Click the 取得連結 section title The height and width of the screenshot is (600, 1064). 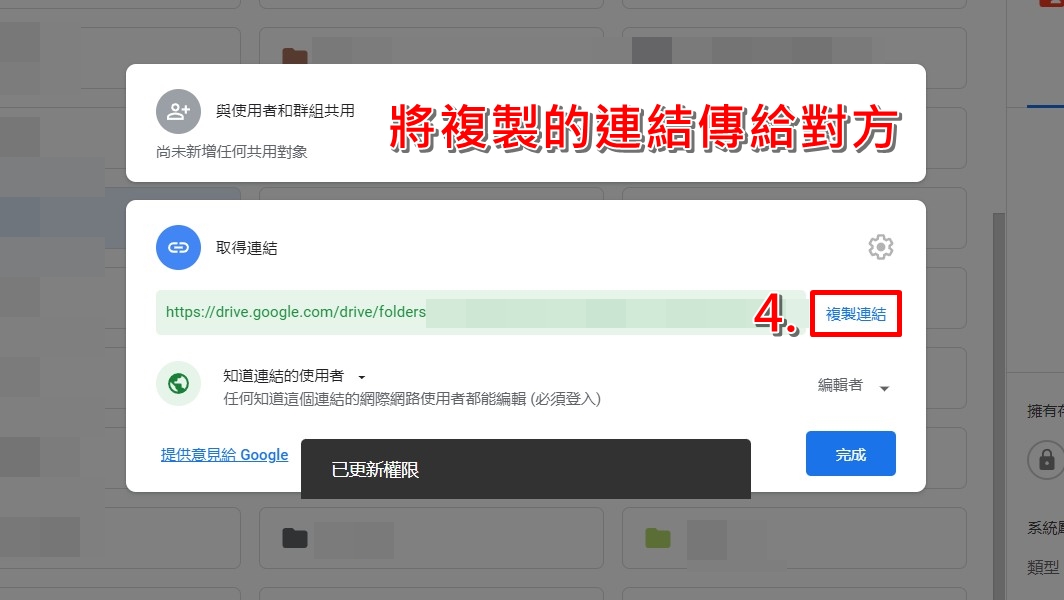(246, 248)
